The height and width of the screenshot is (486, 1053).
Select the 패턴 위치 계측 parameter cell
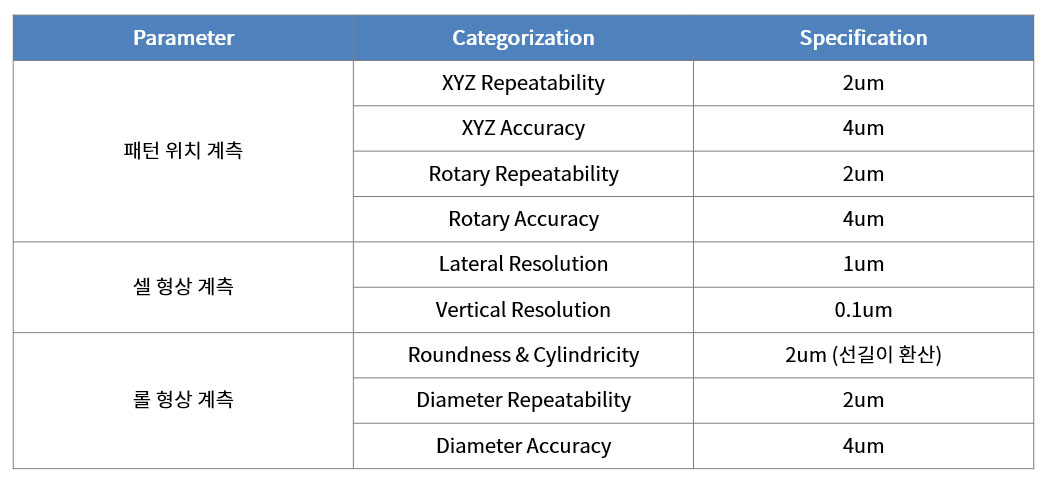pos(183,152)
